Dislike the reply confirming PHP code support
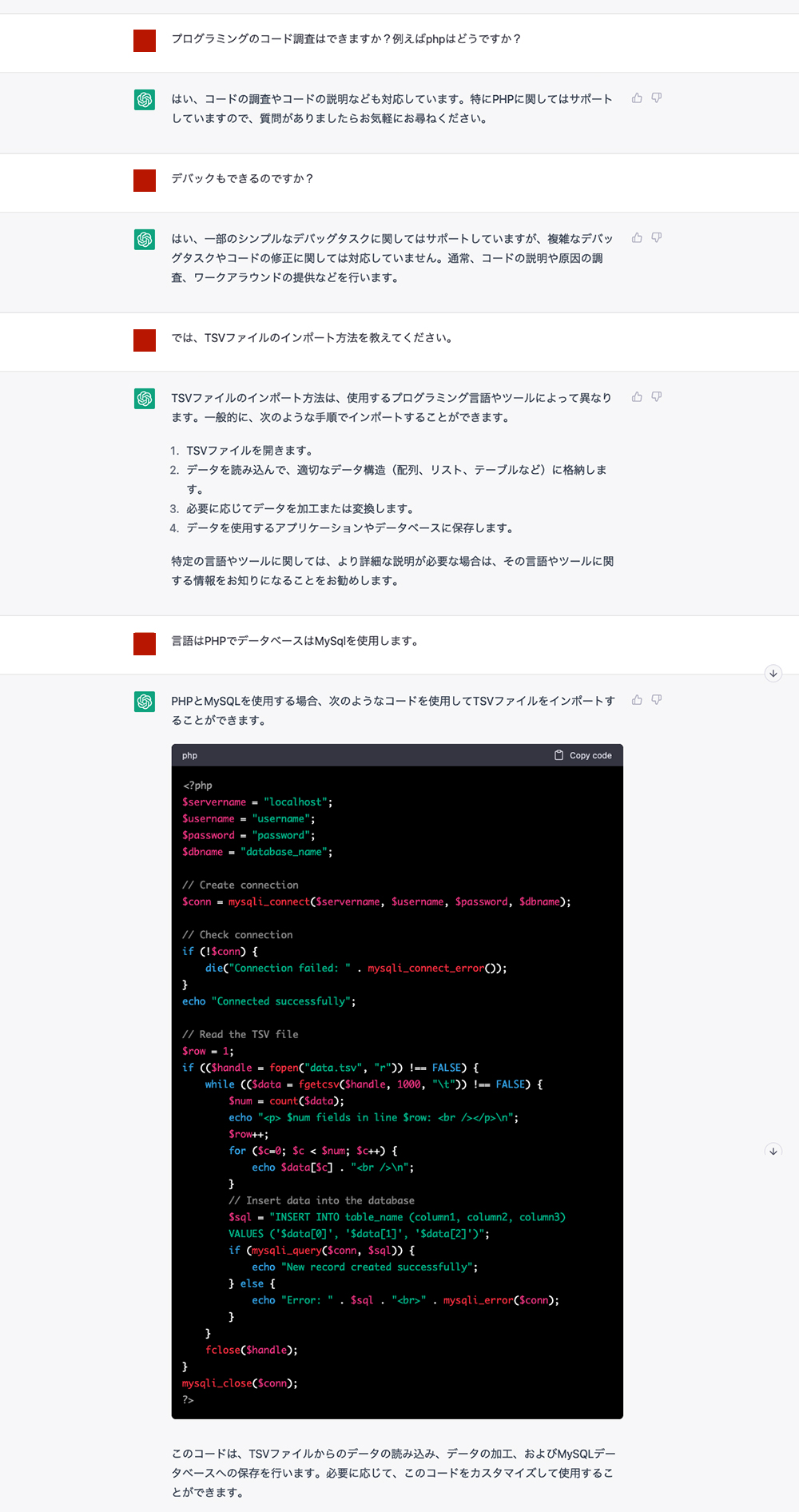The image size is (799, 1512). [657, 98]
